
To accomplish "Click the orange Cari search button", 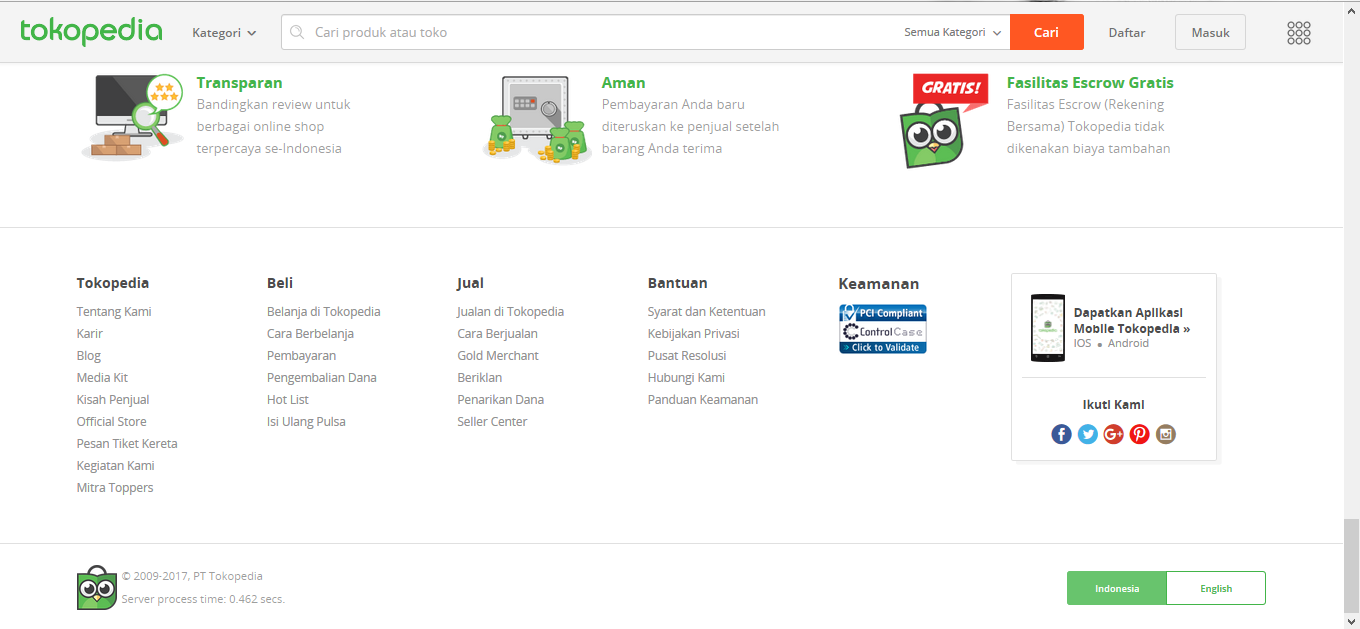I will click(x=1047, y=32).
